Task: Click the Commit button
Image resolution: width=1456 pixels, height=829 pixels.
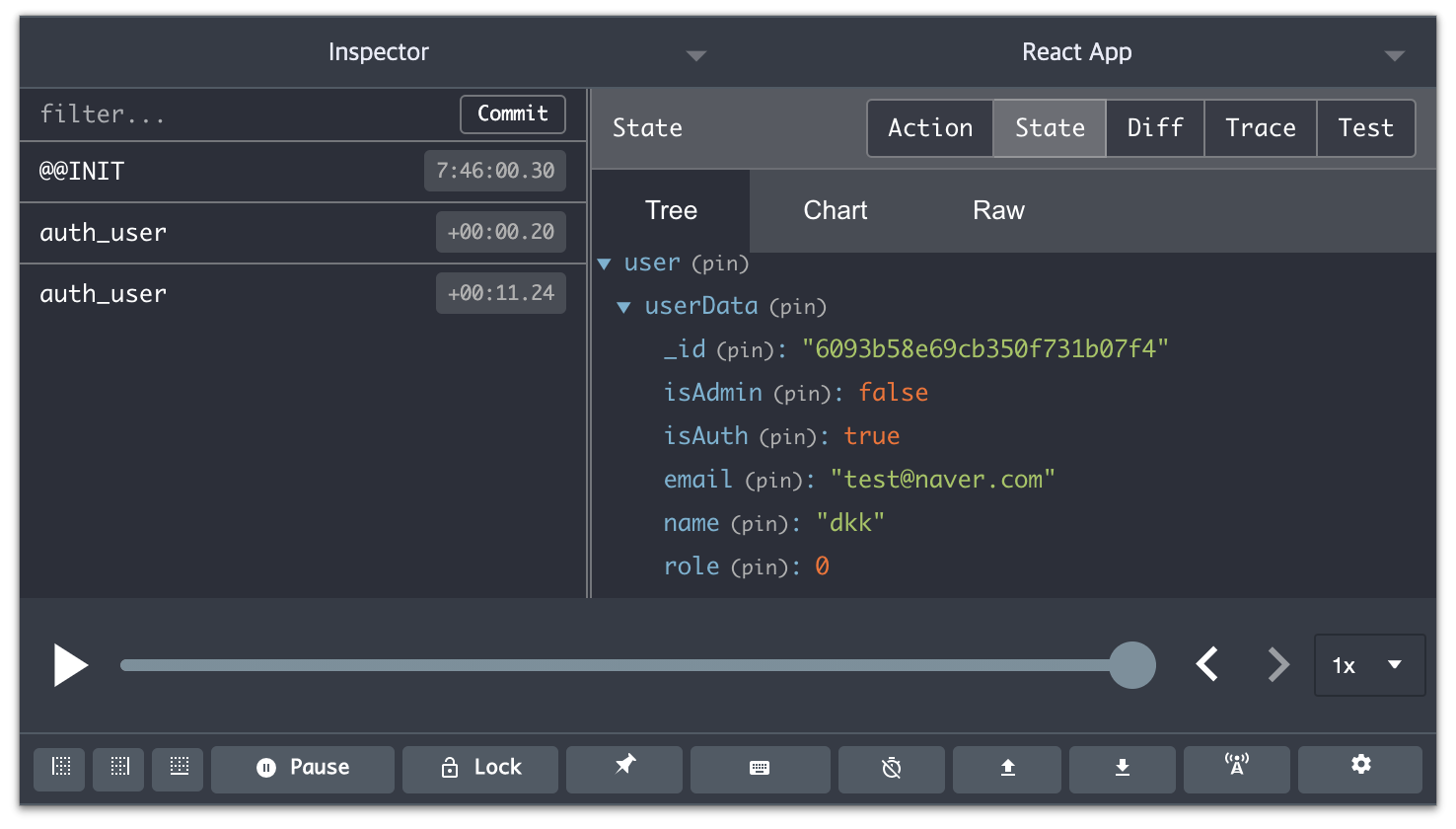Action: coord(512,113)
